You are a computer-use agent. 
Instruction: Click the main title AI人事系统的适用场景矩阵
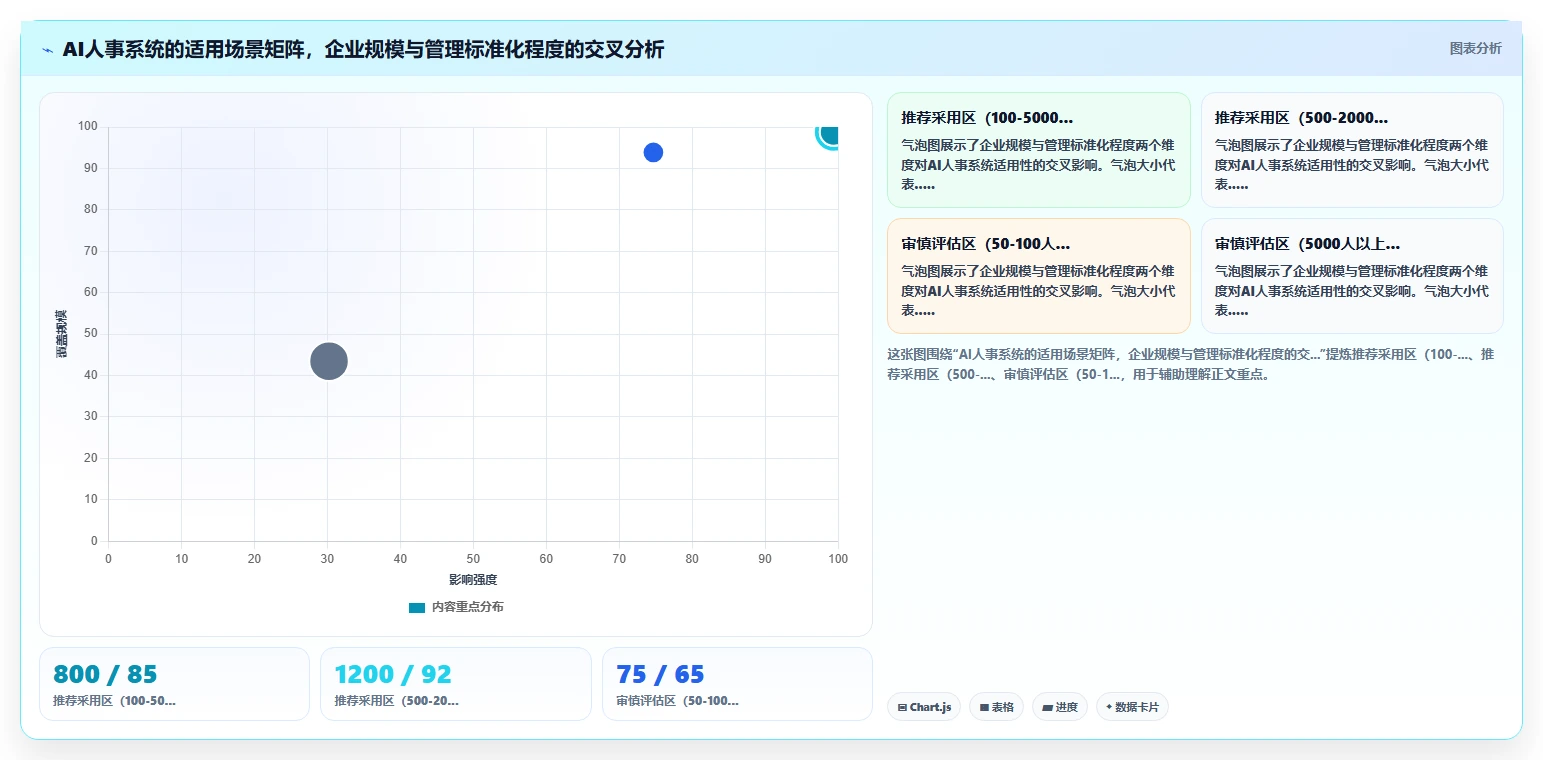(x=363, y=50)
